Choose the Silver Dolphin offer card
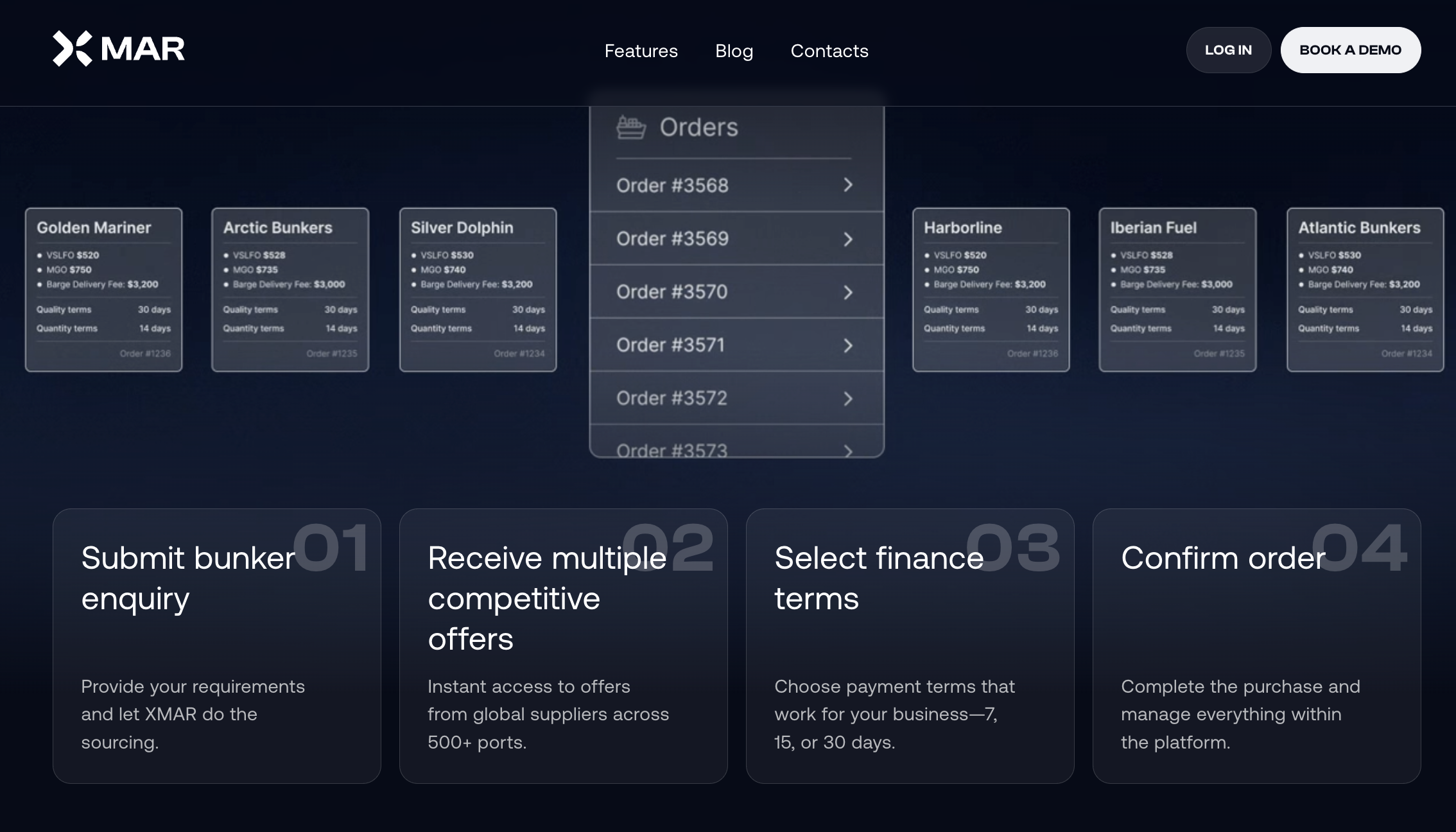 (478, 290)
